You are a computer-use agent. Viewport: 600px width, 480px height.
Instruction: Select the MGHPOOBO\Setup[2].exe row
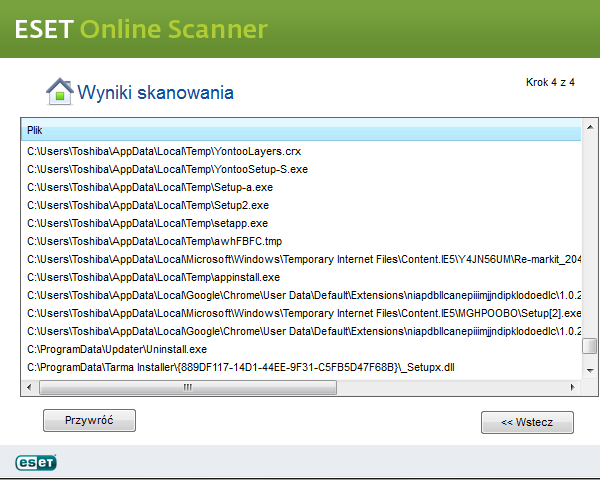click(x=301, y=313)
